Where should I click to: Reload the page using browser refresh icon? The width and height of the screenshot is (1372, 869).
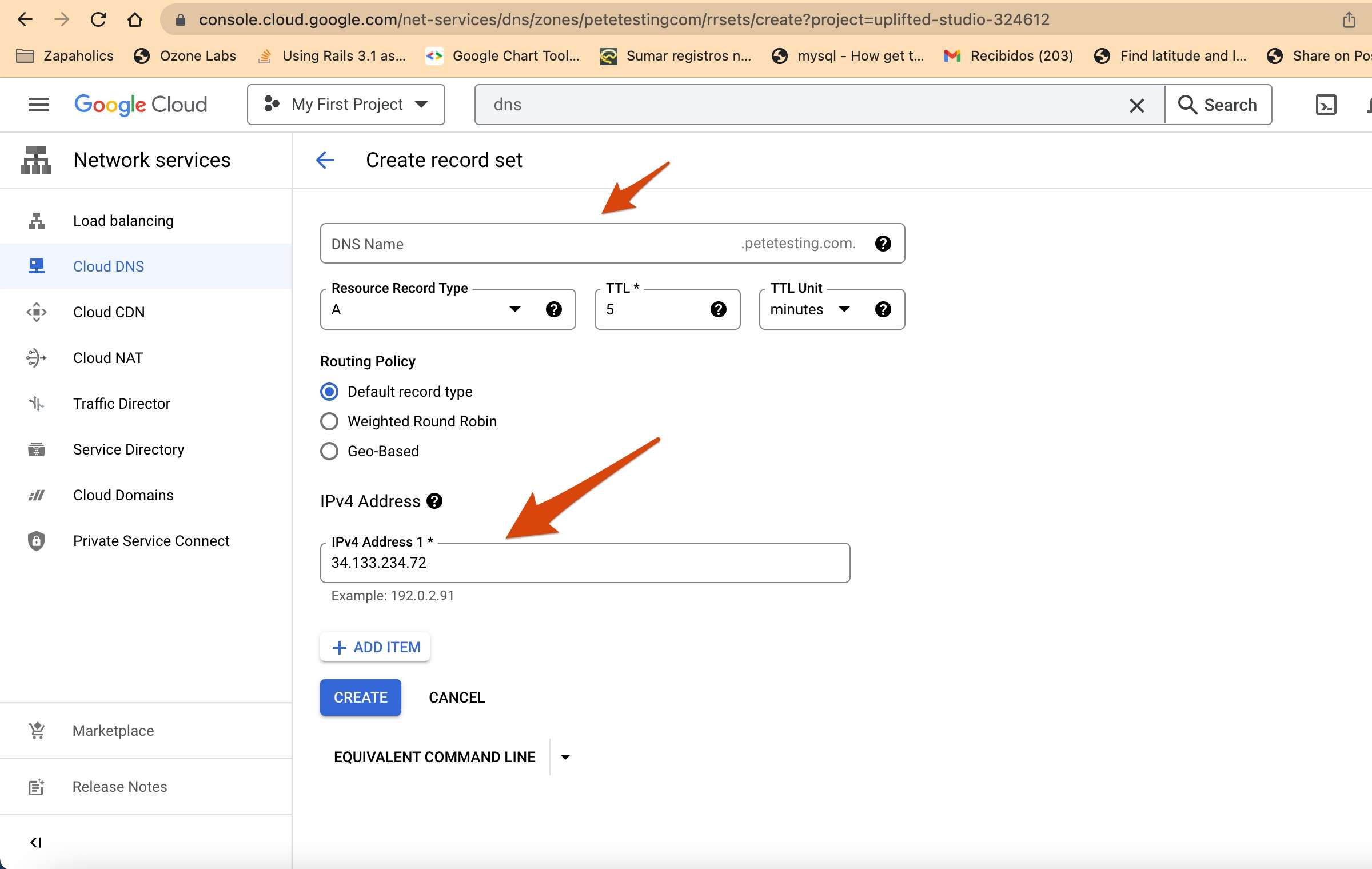(x=99, y=19)
